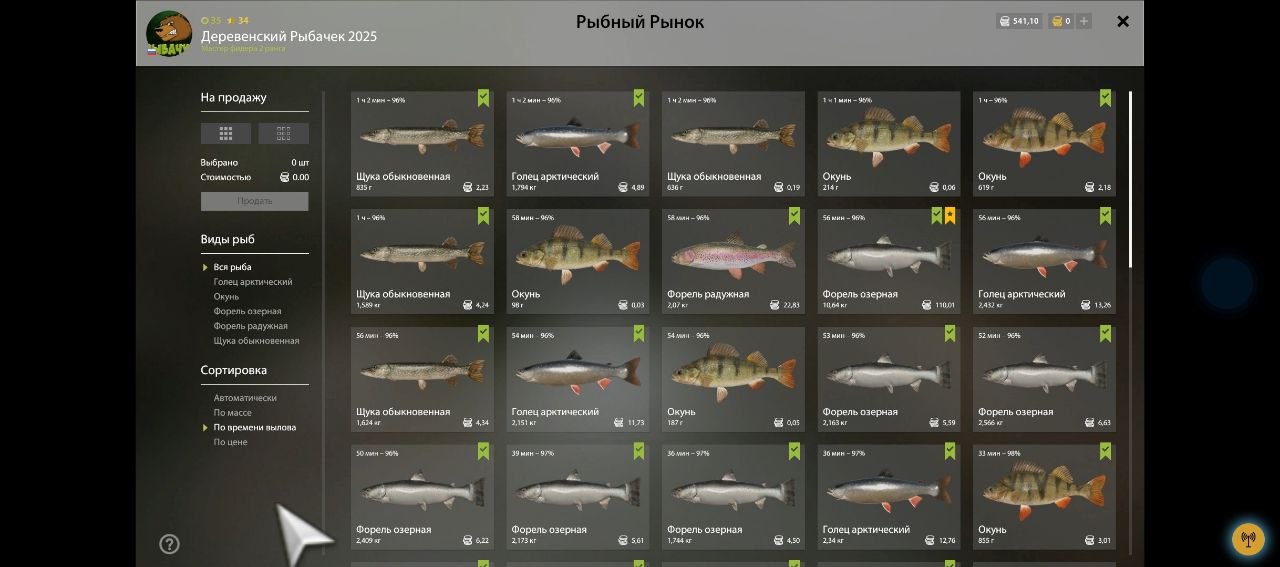Click the fish list vertical scrollbar
This screenshot has height=567, width=1280.
point(1131,180)
